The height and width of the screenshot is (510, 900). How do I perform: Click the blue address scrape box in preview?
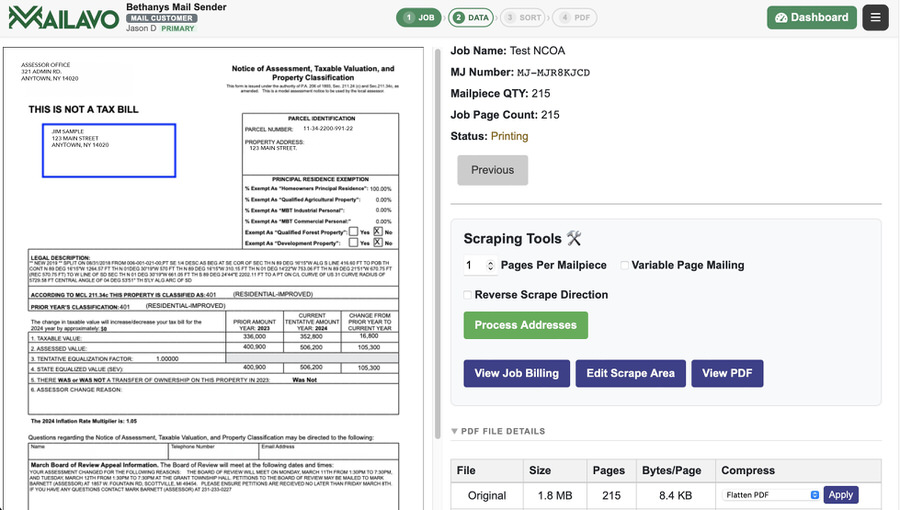click(109, 150)
